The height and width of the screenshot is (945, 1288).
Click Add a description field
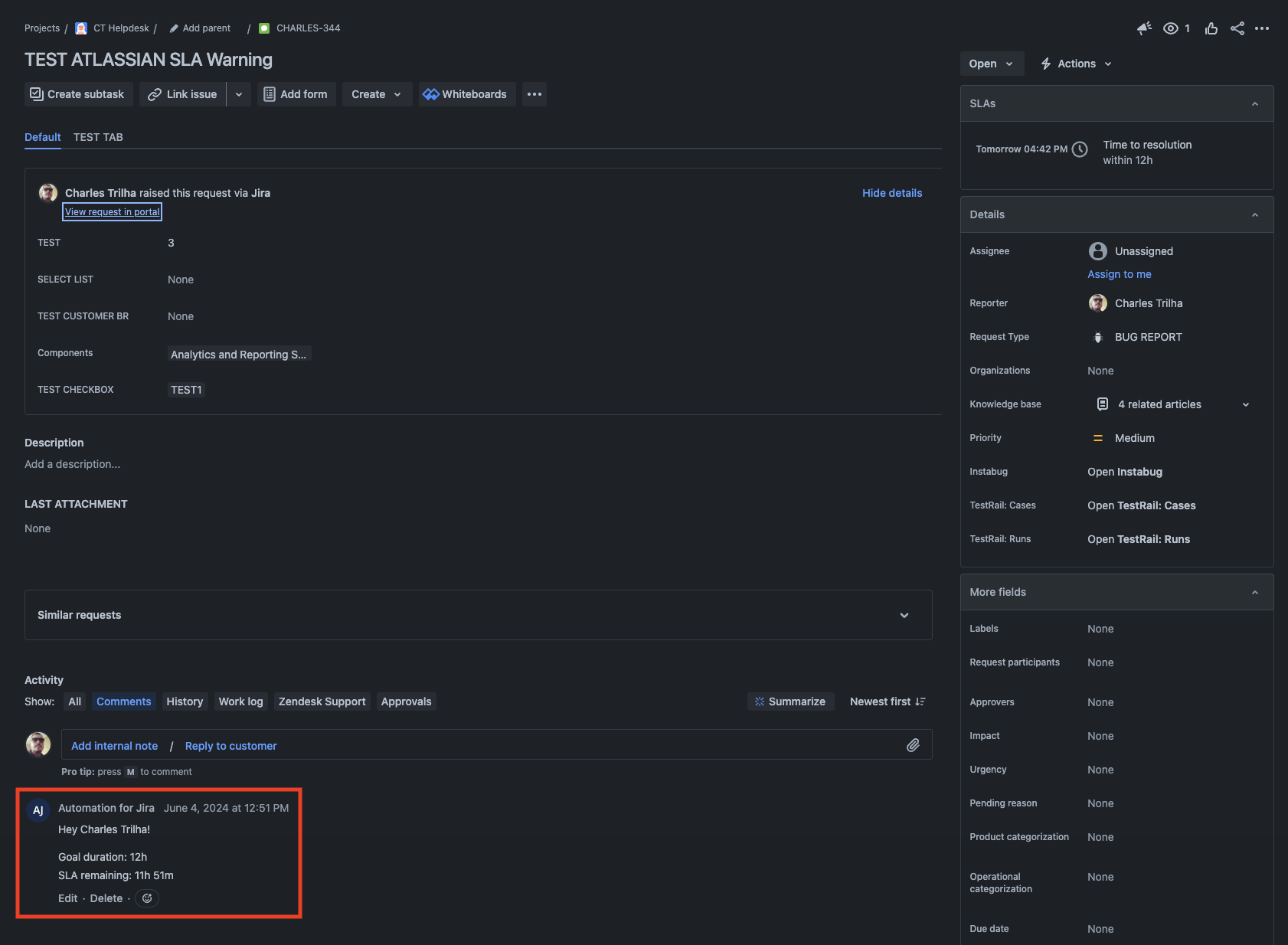click(x=73, y=464)
